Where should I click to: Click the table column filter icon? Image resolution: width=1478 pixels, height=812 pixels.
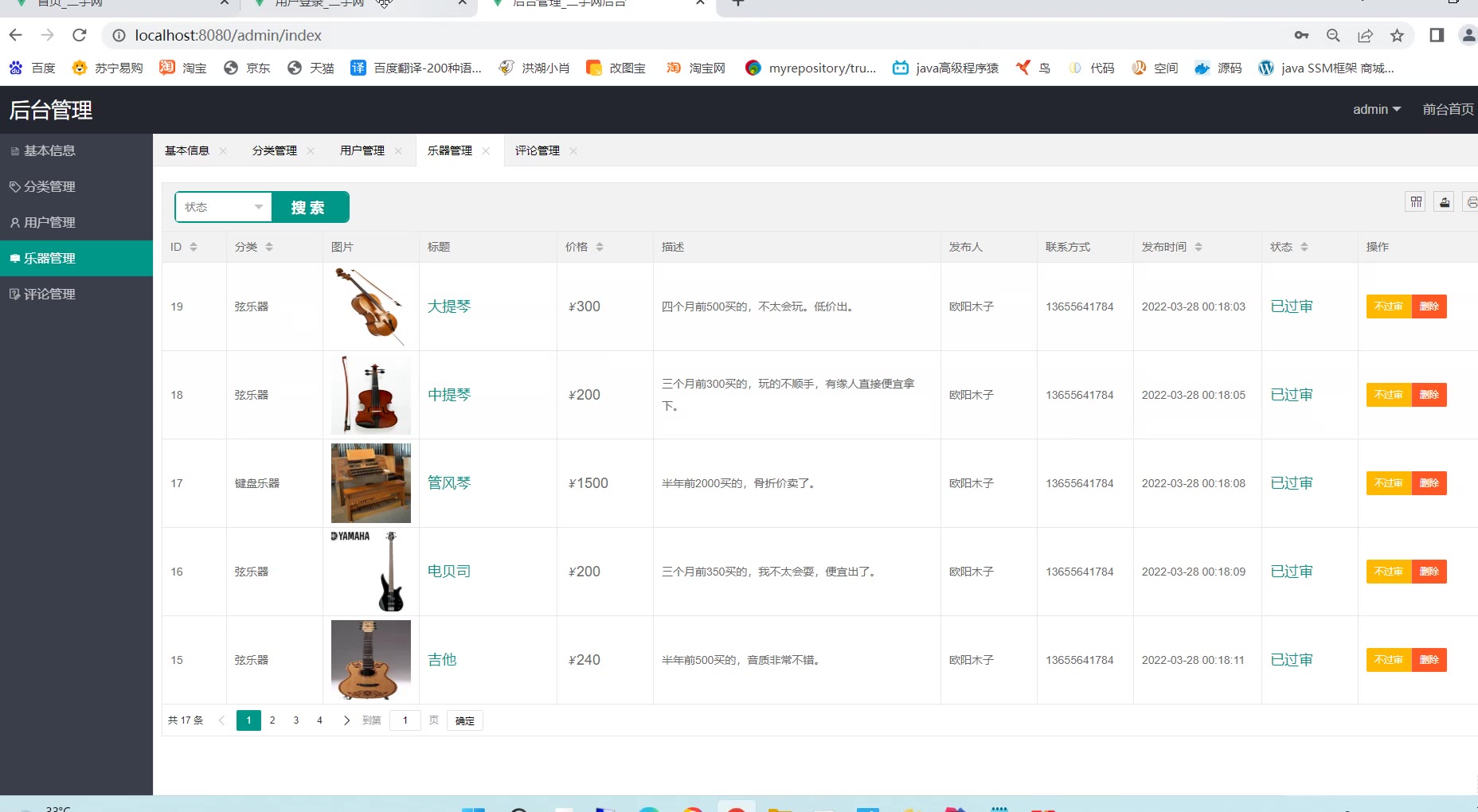[1416, 202]
